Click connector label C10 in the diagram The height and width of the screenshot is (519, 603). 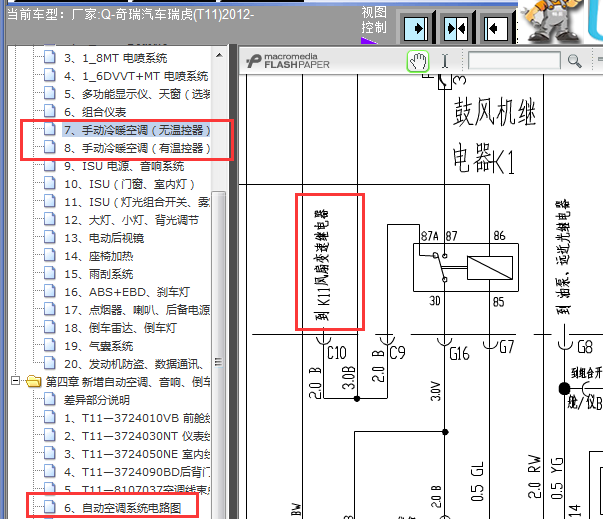(336, 353)
